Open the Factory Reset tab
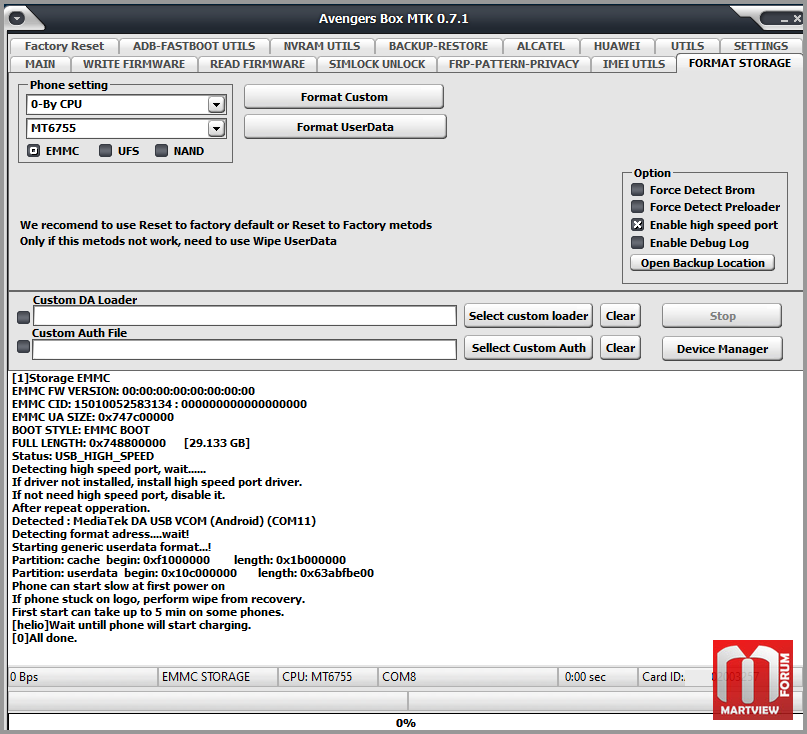Image resolution: width=807 pixels, height=734 pixels. tap(64, 46)
